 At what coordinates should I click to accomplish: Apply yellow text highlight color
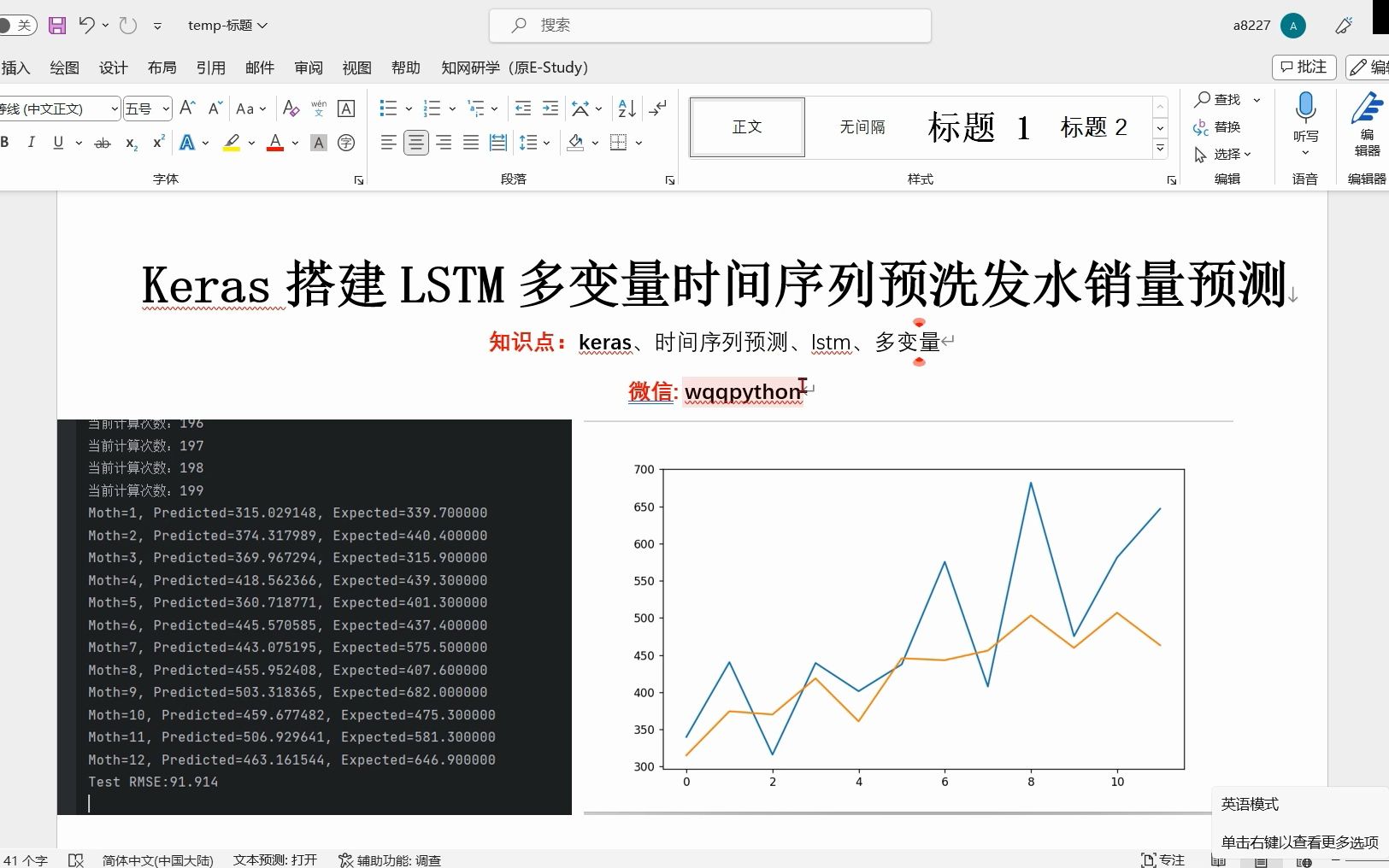point(232,143)
